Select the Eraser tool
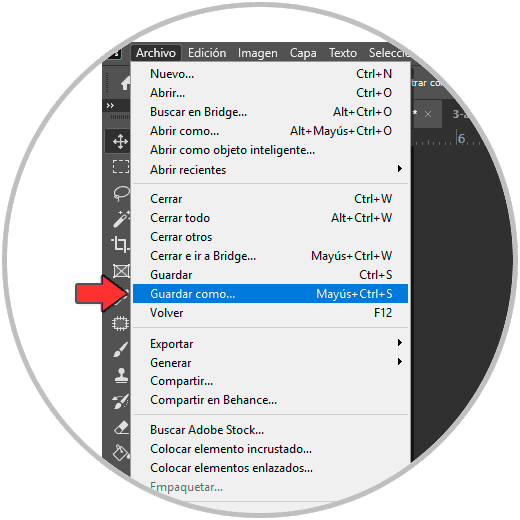The width and height of the screenshot is (520, 520). pyautogui.click(x=121, y=428)
